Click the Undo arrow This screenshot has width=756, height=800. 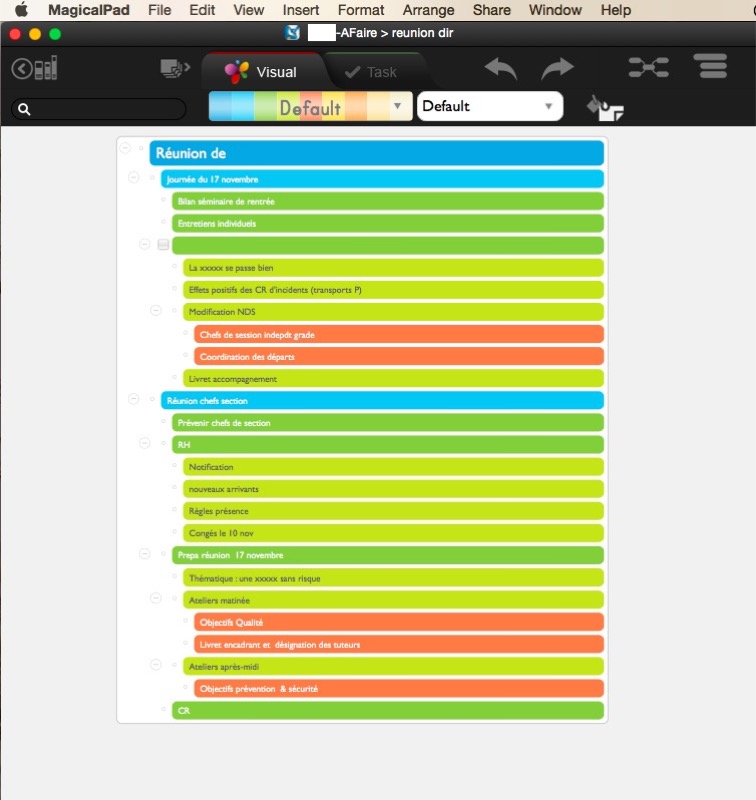[501, 69]
